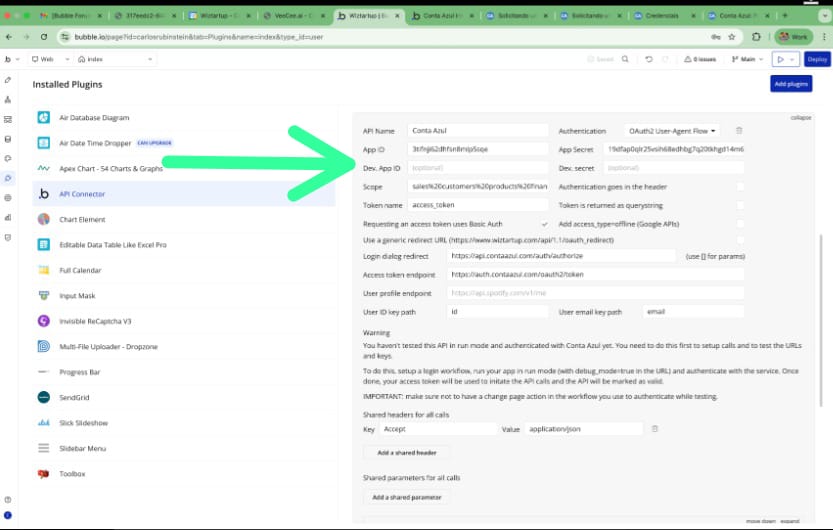Click the Air Database Diagram plugin icon

(x=44, y=117)
